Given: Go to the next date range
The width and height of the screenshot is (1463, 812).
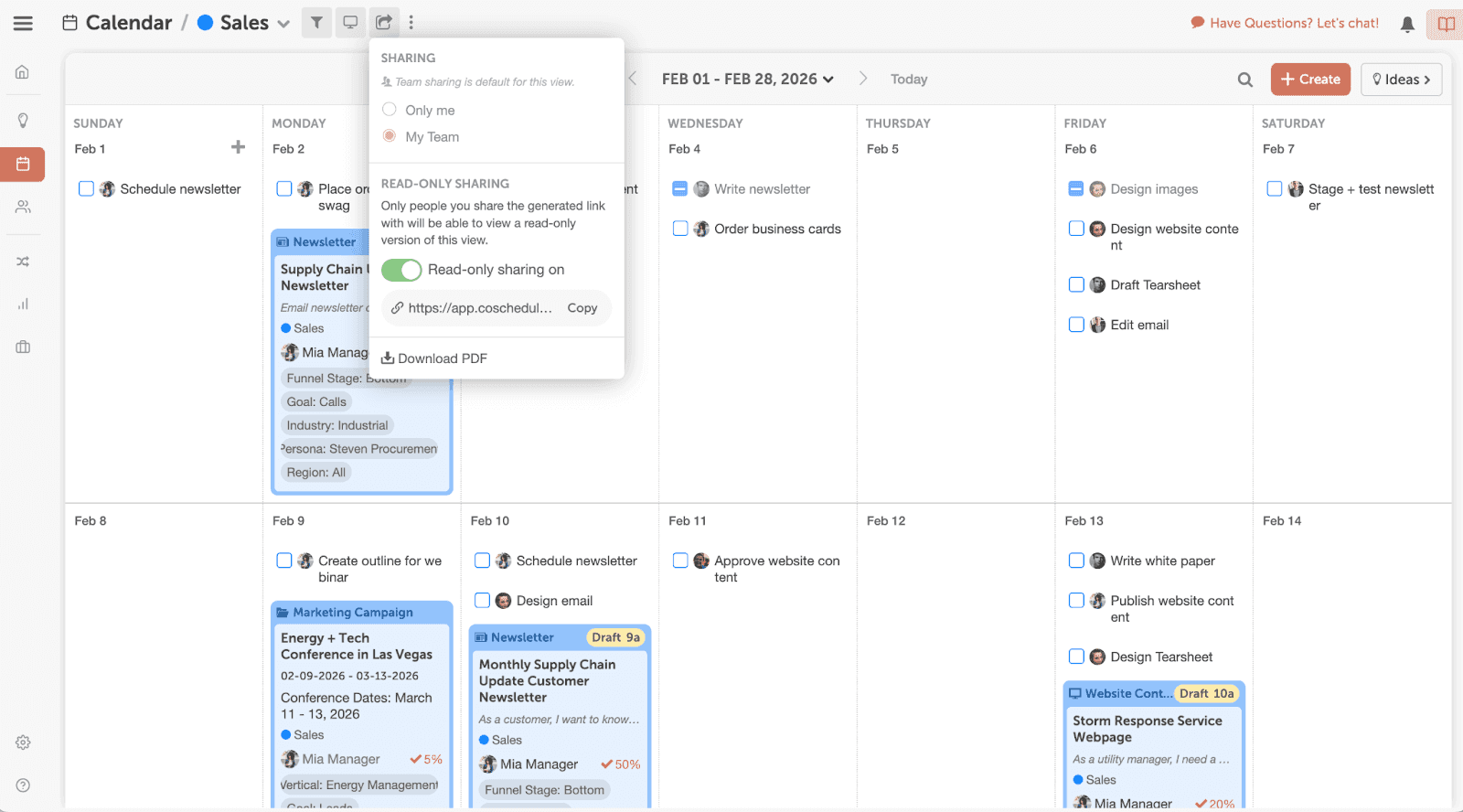Looking at the screenshot, I should (862, 79).
